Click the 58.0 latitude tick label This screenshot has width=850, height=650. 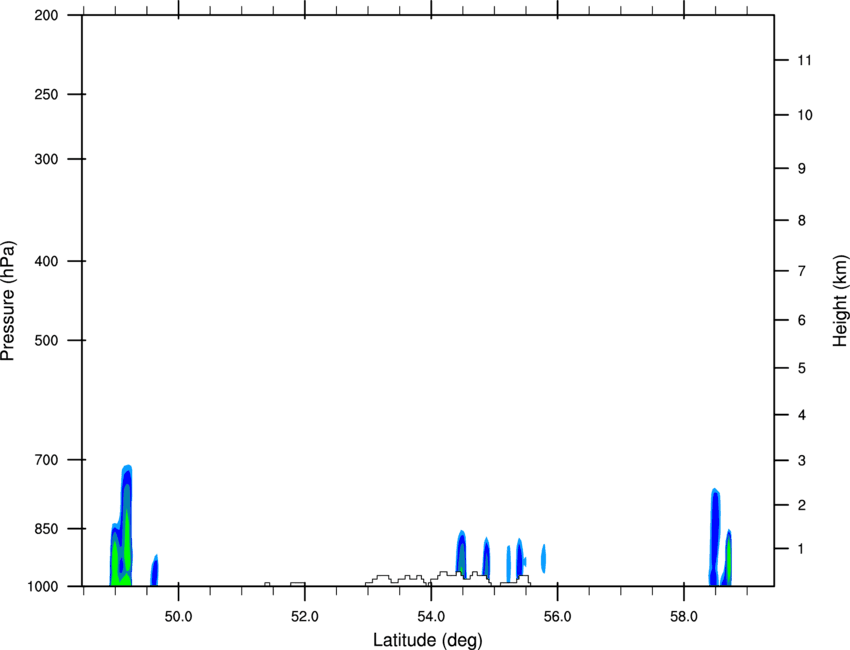click(x=684, y=617)
